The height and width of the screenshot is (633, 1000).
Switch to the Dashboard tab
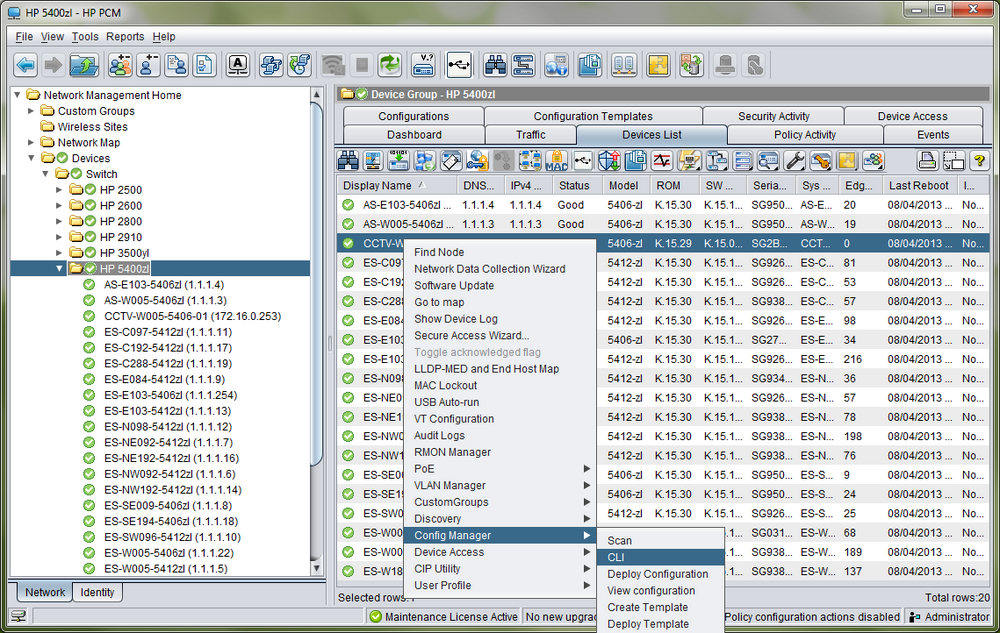point(414,135)
